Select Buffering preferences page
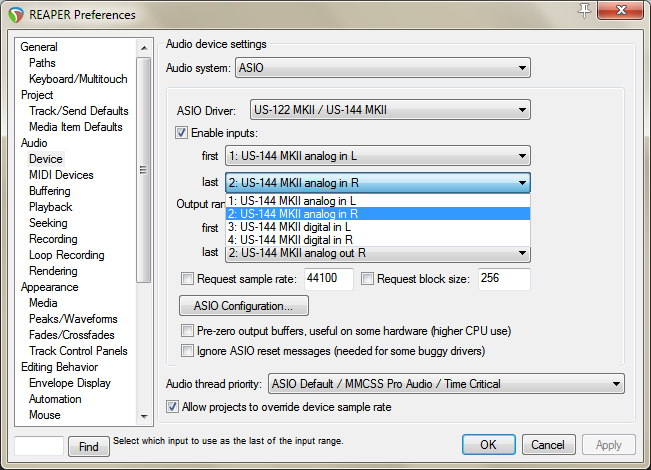Screen dimensions: 651x470 point(50,191)
